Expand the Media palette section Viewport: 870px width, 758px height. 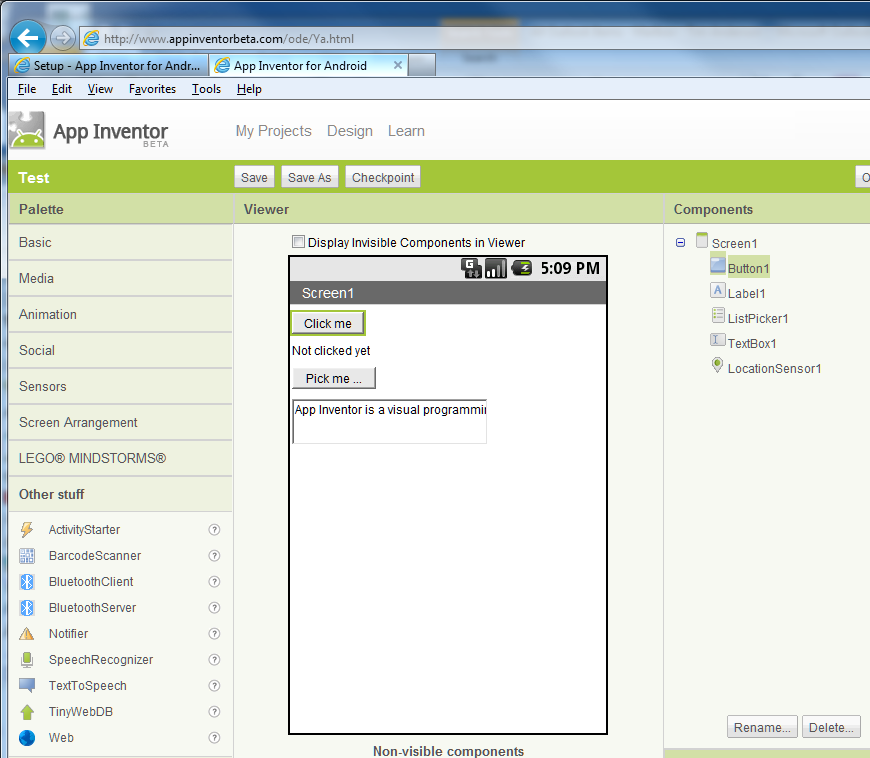pyautogui.click(x=120, y=279)
